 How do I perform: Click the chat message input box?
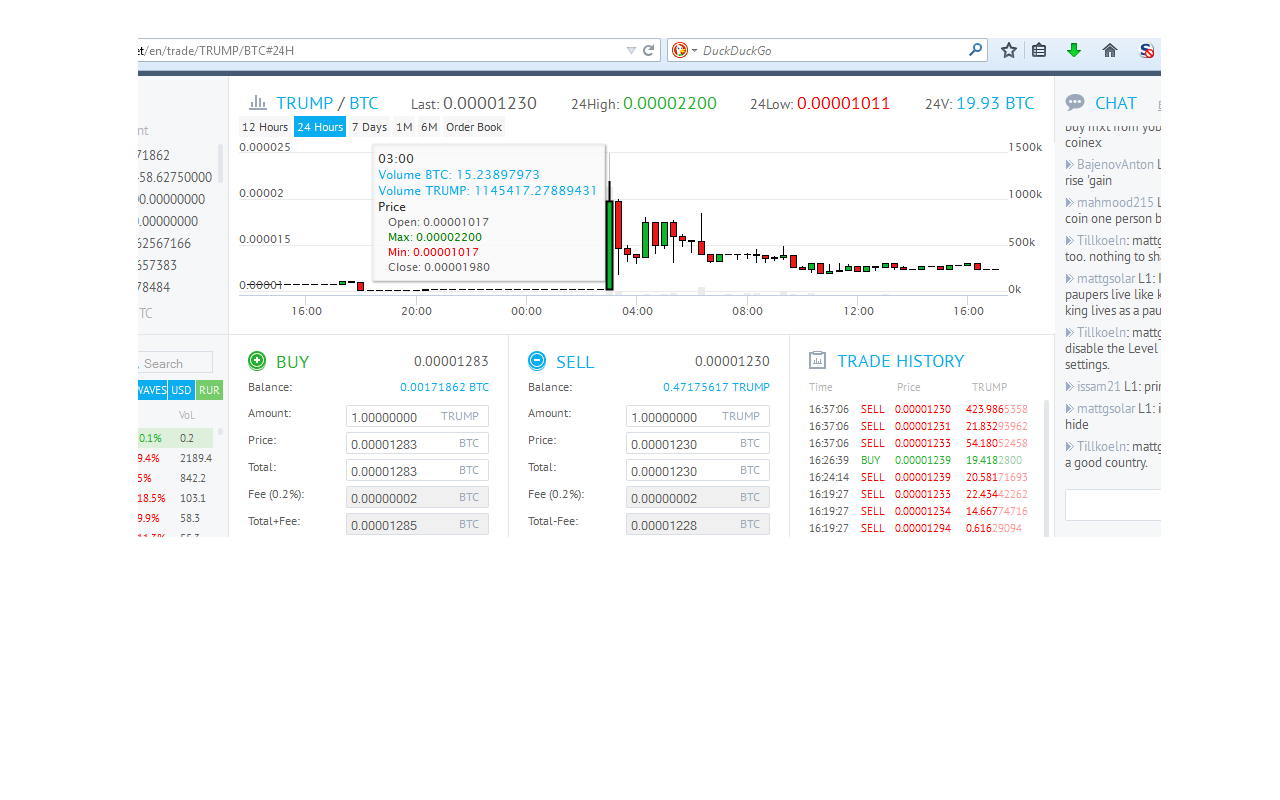(1113, 505)
